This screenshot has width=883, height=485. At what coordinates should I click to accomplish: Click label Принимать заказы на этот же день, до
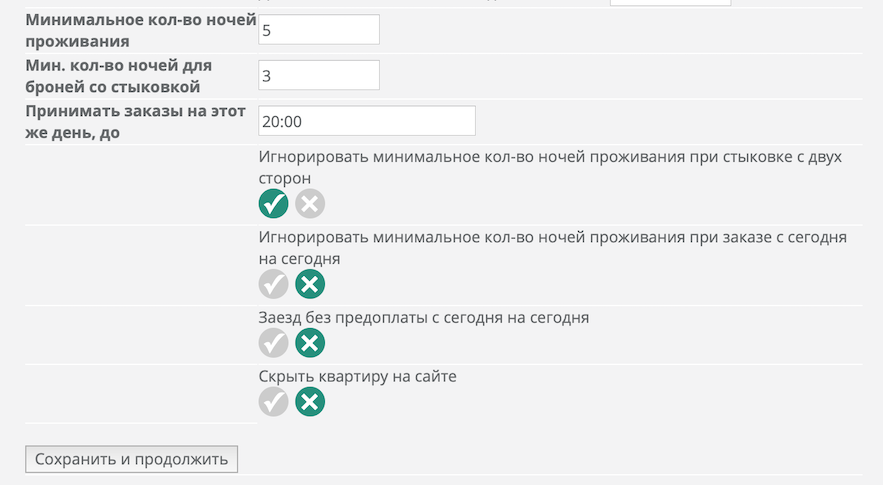(136, 122)
